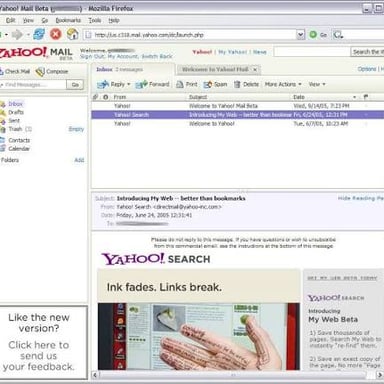Expand the View dropdown menu

pos(317,84)
